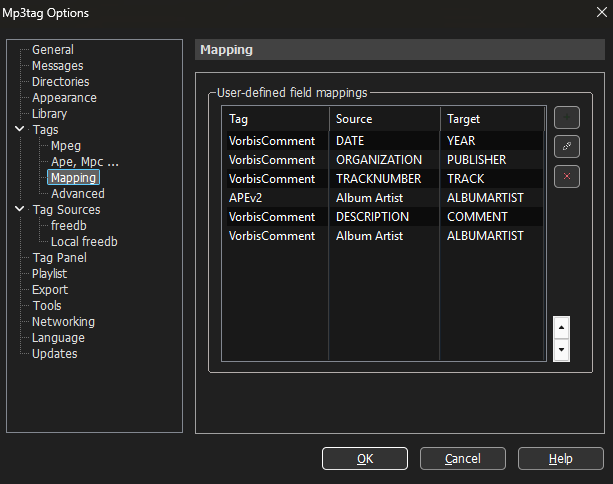
Task: Select the Tags tree item
Action: (45, 130)
